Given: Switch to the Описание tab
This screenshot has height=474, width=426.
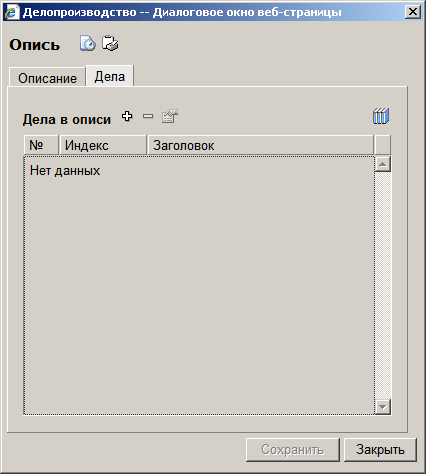Looking at the screenshot, I should (47, 78).
